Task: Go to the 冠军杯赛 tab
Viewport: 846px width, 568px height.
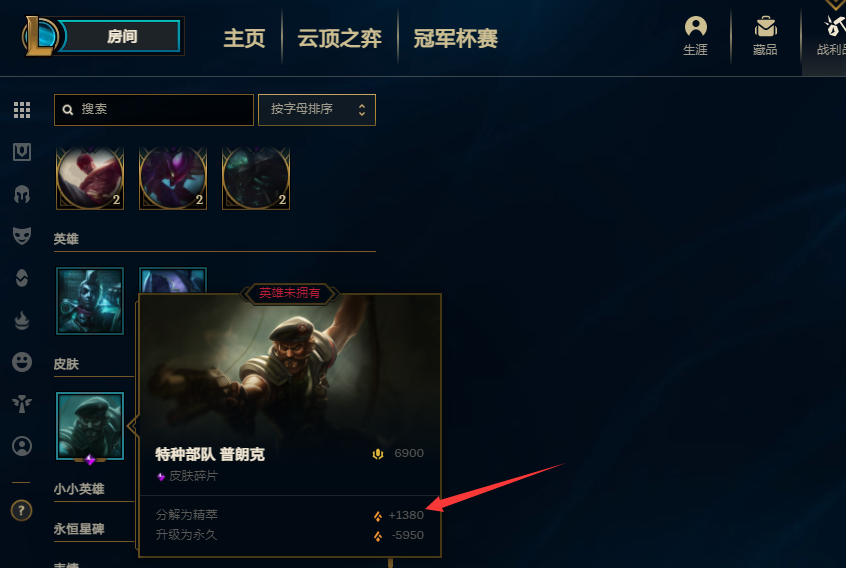Action: (455, 38)
